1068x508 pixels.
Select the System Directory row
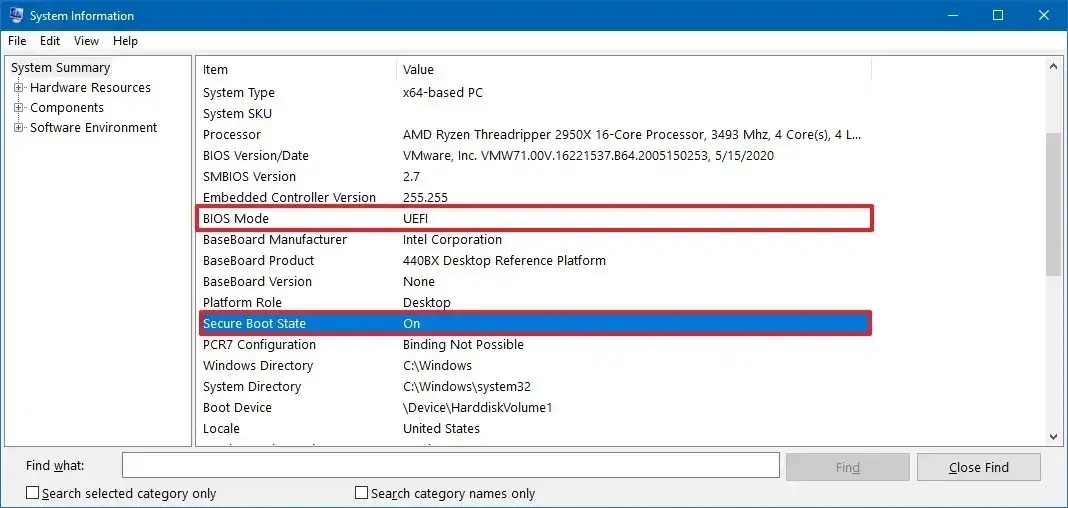pos(535,387)
